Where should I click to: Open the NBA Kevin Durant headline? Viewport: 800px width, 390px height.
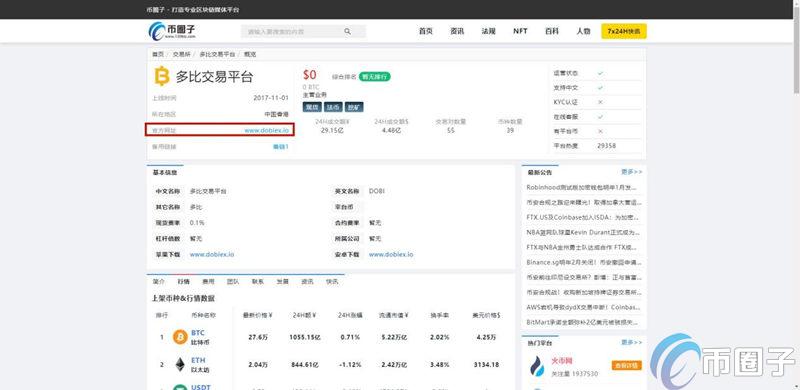(584, 232)
